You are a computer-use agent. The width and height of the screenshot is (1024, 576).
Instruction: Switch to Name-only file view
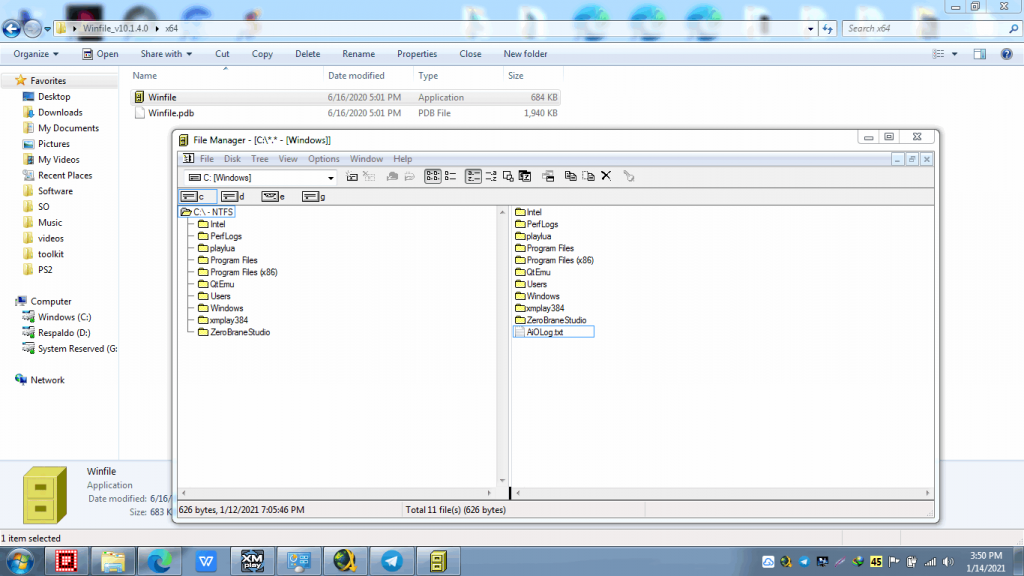(432, 176)
